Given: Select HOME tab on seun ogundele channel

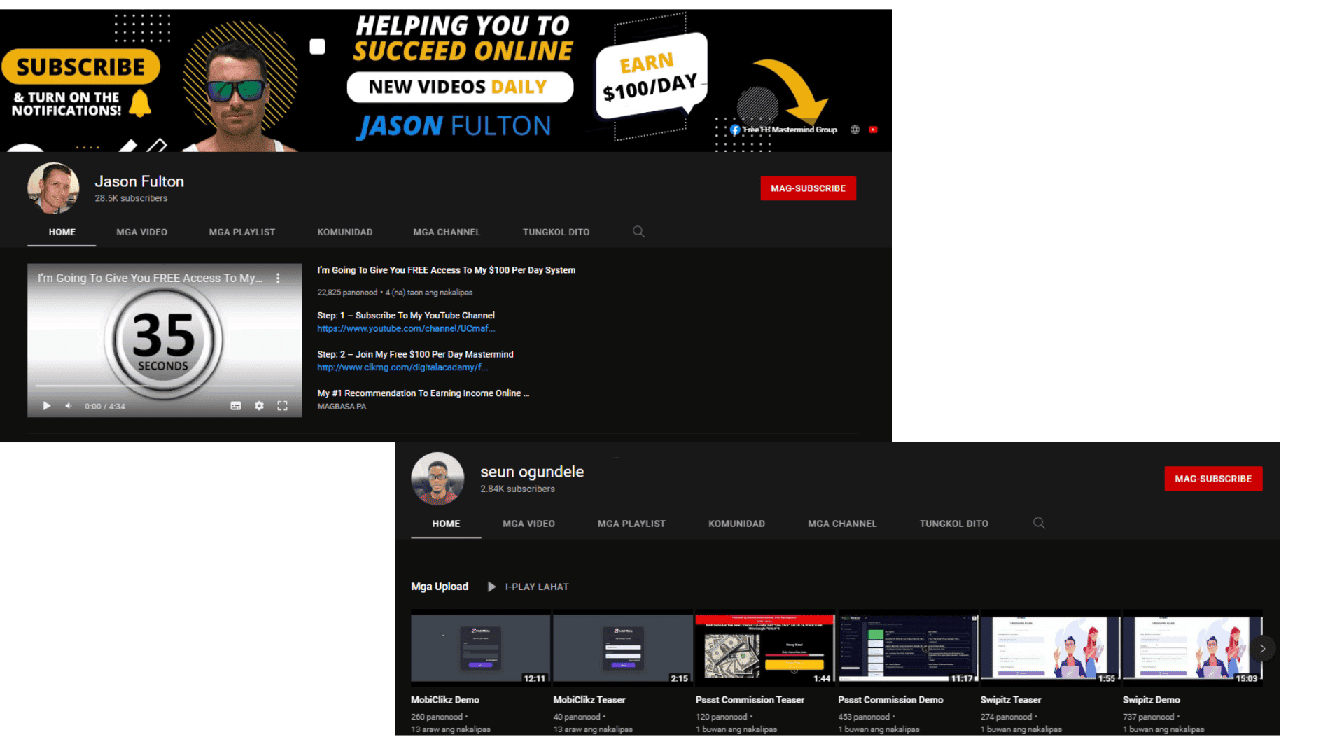Looking at the screenshot, I should pyautogui.click(x=446, y=523).
